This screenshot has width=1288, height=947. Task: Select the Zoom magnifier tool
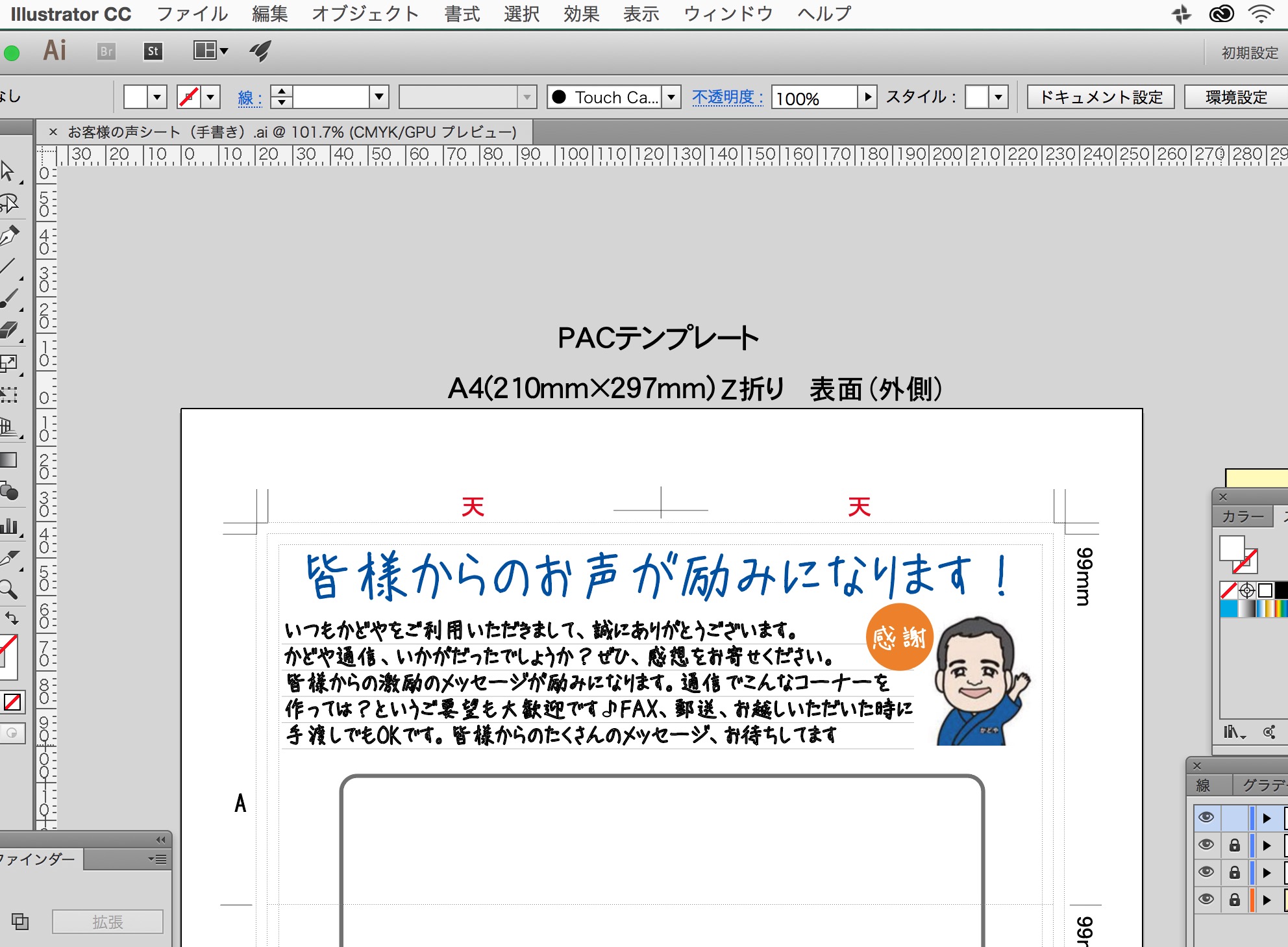coord(8,590)
